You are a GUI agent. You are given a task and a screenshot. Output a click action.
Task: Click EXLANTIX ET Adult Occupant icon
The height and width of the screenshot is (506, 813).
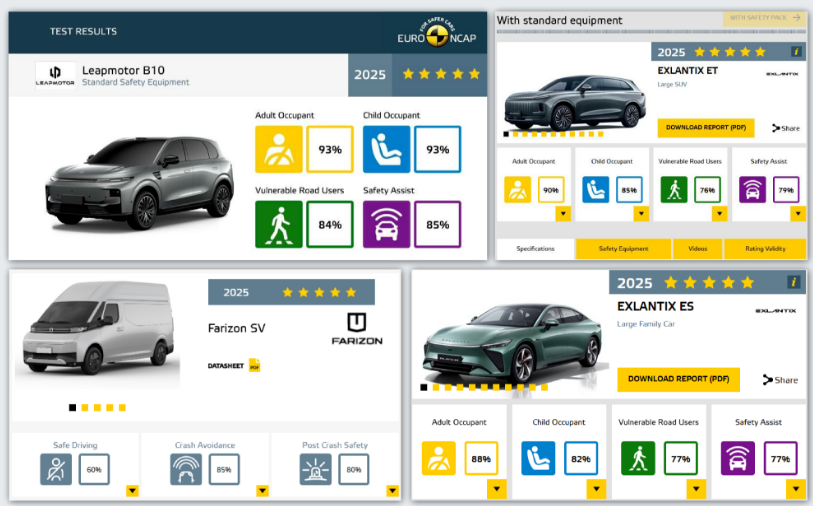pos(517,190)
